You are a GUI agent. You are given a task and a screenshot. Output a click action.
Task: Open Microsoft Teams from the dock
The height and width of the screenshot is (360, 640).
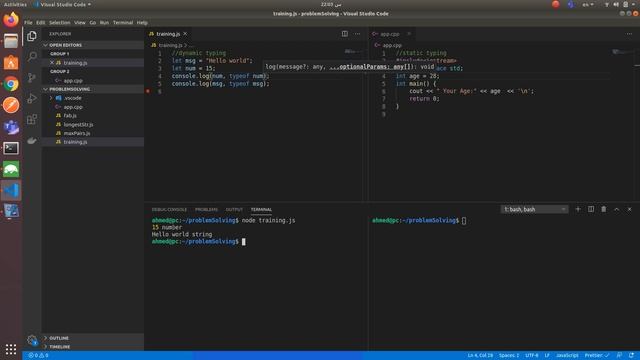click(x=11, y=127)
